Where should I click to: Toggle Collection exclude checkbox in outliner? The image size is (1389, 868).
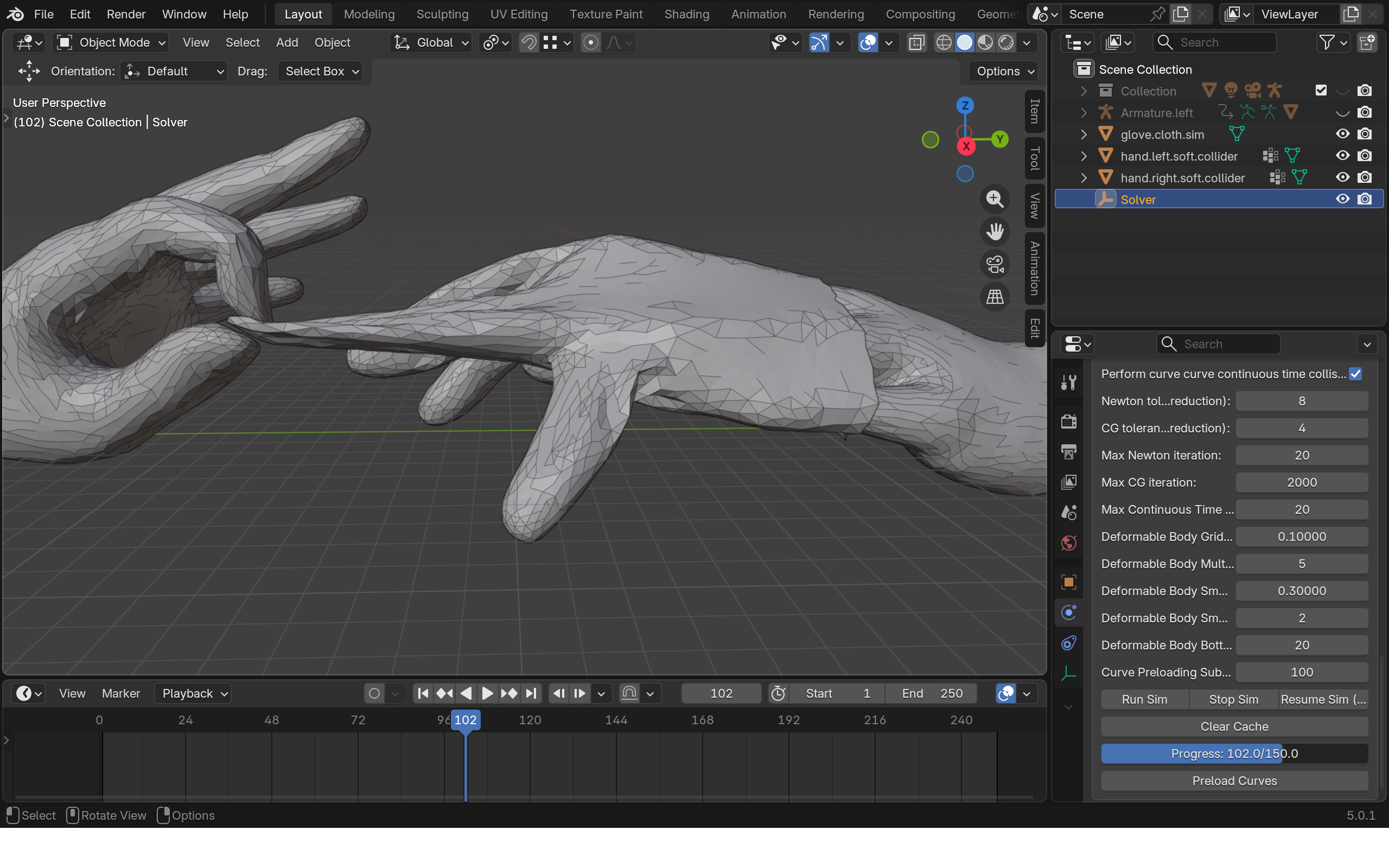click(1321, 91)
